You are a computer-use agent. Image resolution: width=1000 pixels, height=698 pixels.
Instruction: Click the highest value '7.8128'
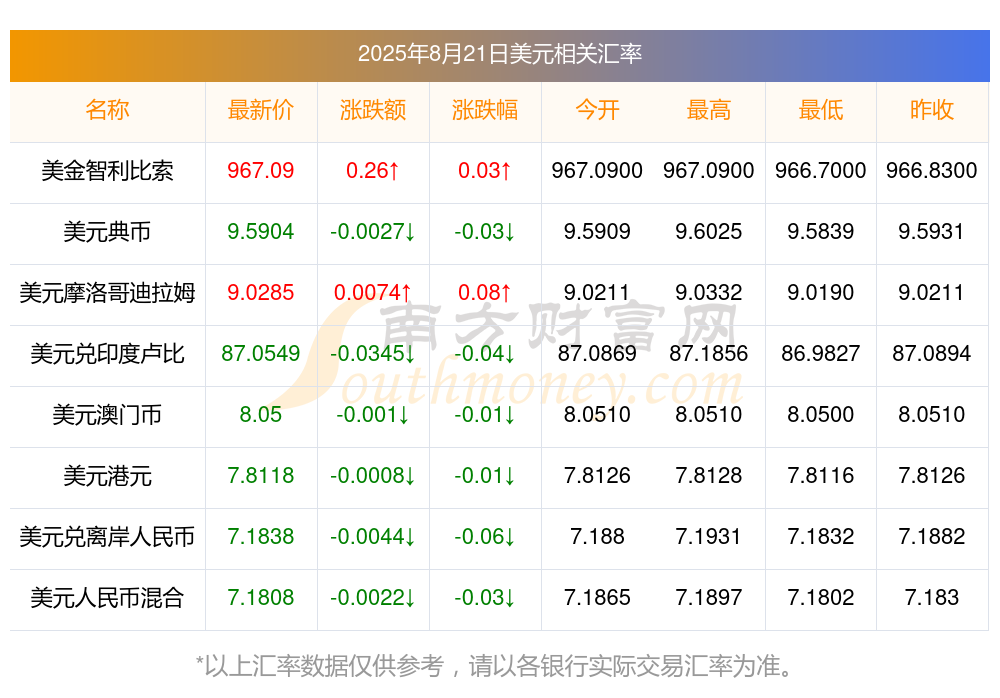pos(709,476)
